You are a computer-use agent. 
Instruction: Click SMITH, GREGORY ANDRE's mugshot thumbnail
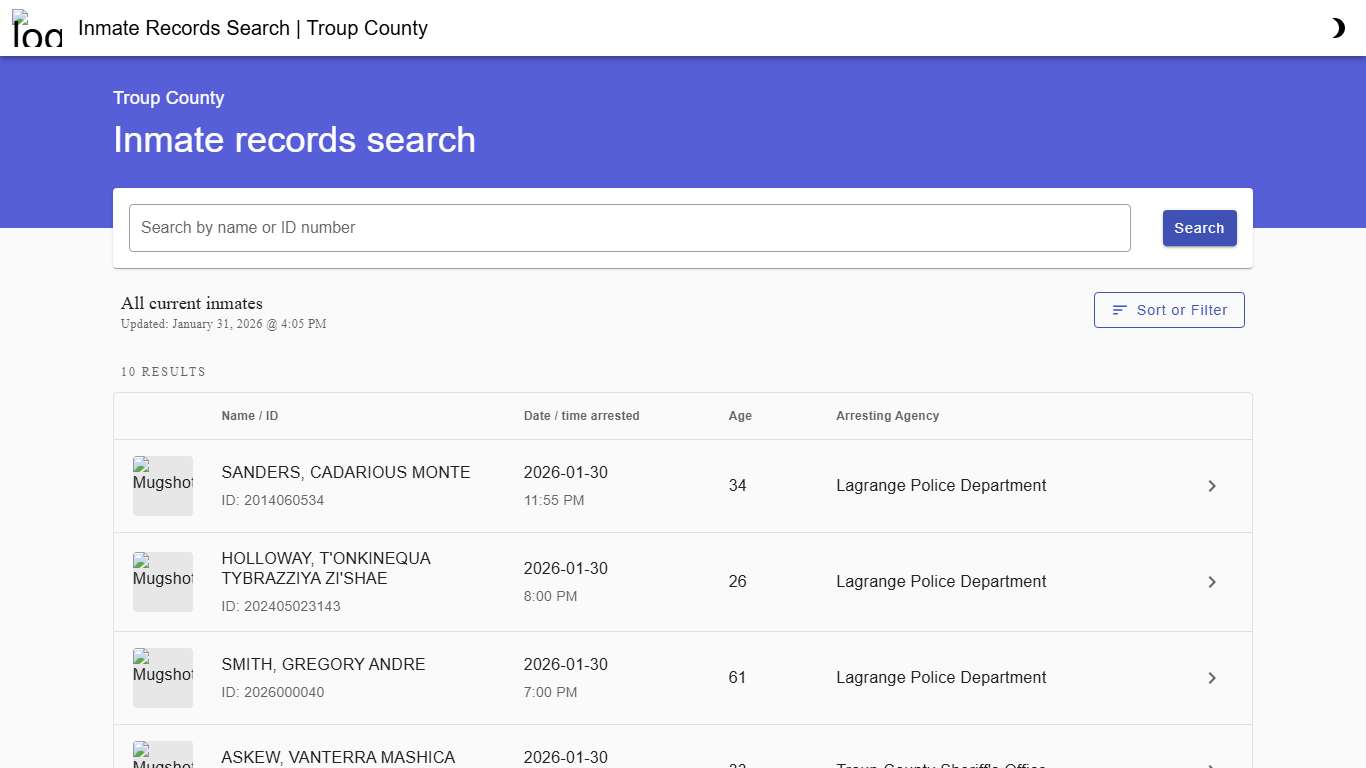click(x=162, y=677)
